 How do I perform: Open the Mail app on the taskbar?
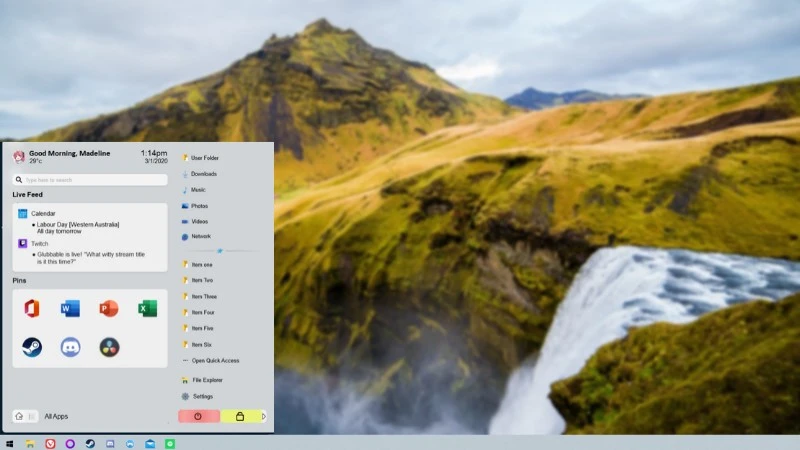149,444
